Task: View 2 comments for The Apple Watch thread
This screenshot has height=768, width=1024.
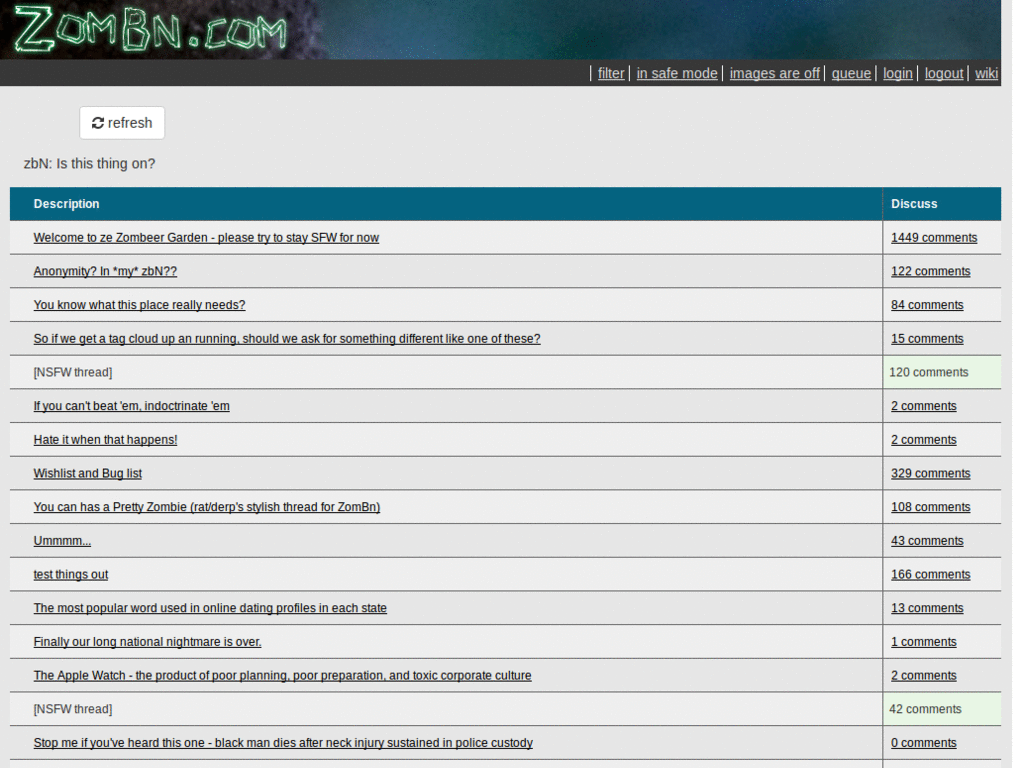Action: (x=923, y=676)
